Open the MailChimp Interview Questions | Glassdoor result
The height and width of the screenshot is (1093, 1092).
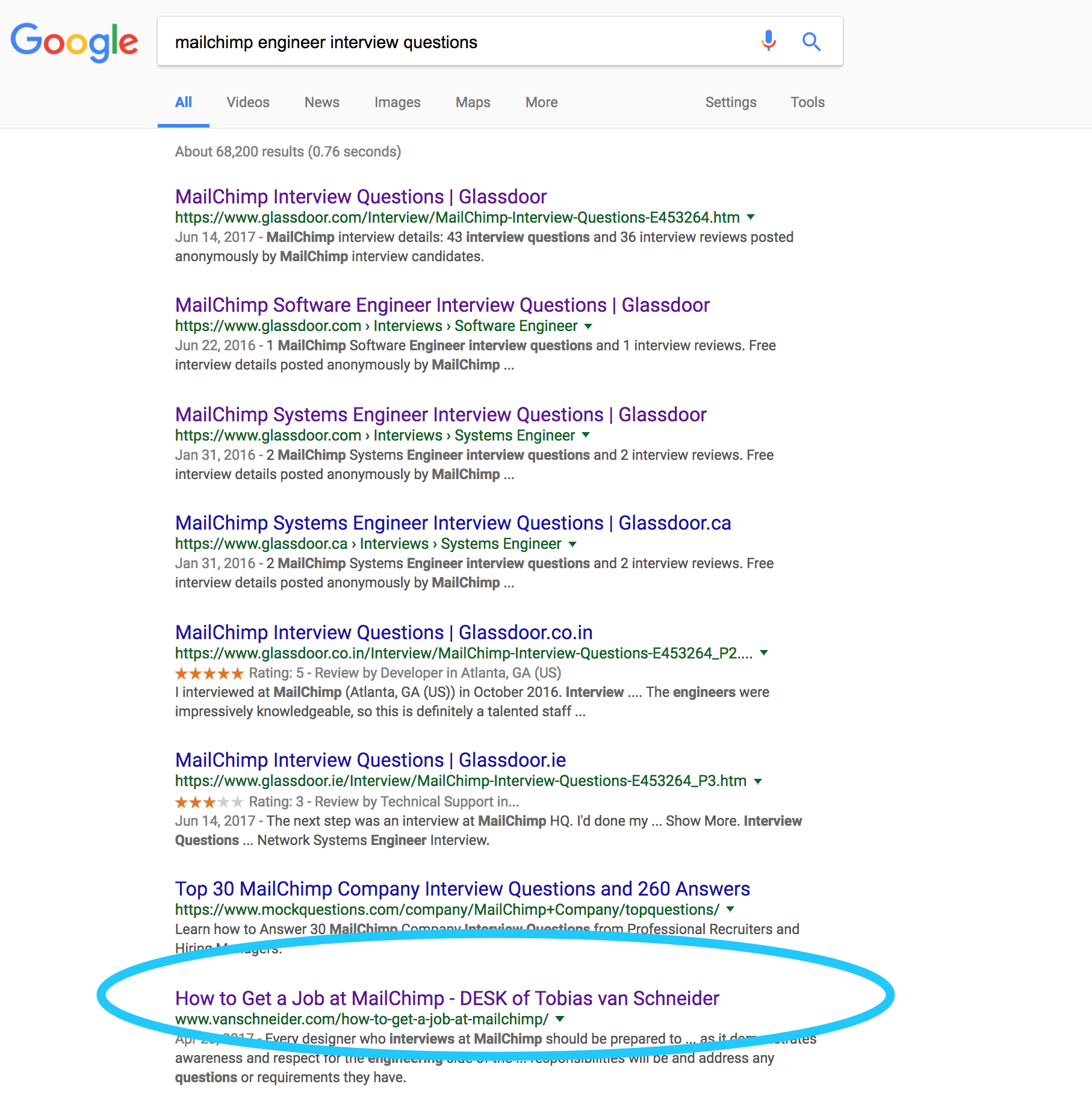point(361,197)
